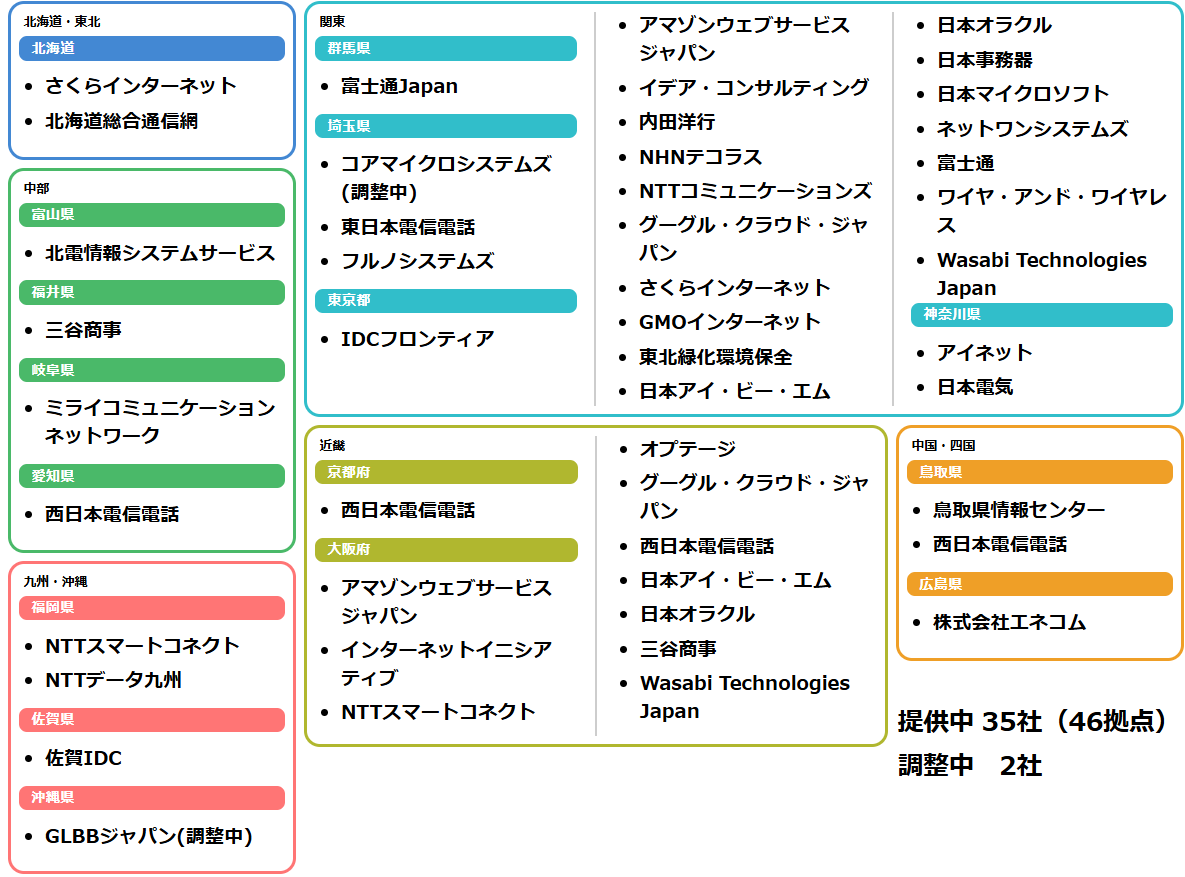Click the 神奈川県 header bar

click(x=1041, y=315)
